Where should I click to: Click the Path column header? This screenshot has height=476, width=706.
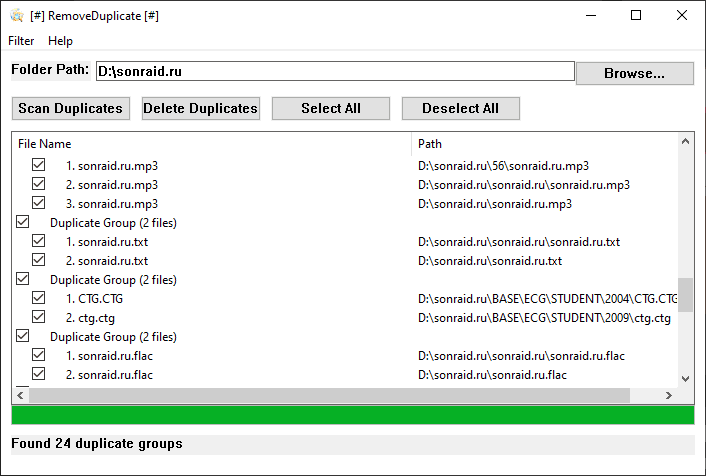(544, 144)
